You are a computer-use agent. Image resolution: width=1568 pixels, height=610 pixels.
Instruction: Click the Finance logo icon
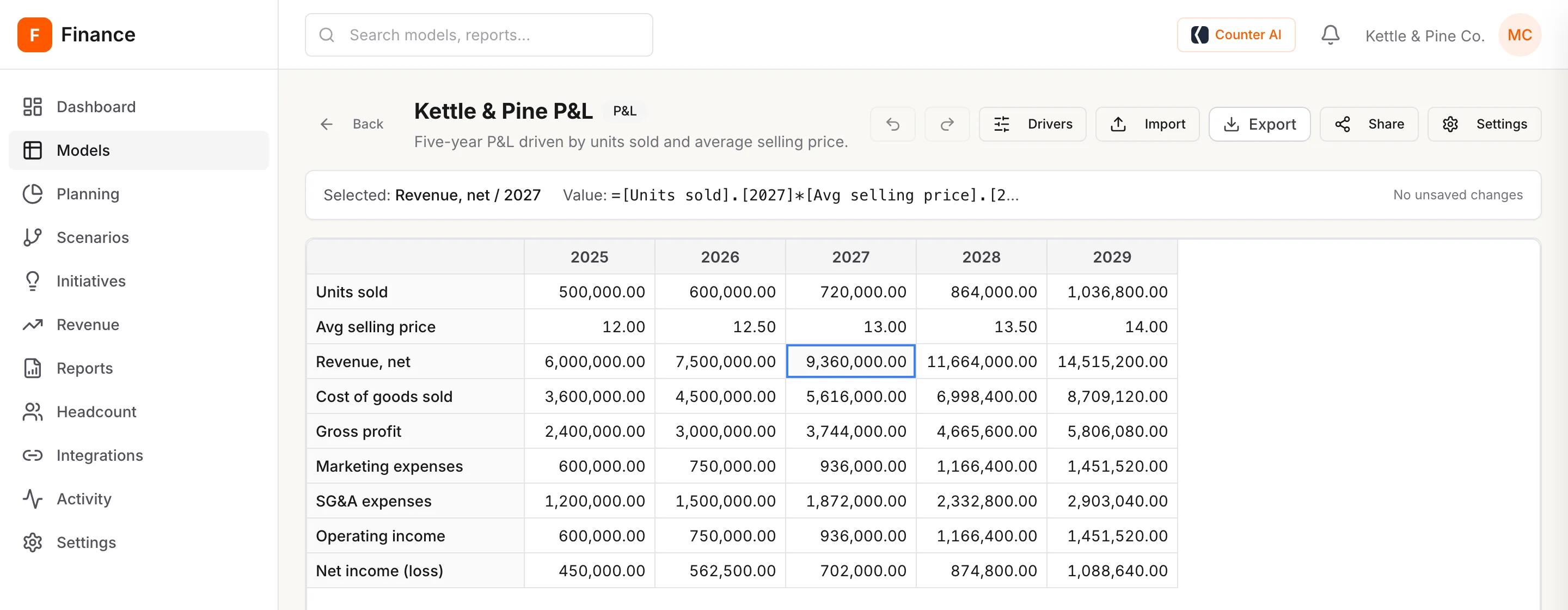coord(35,35)
